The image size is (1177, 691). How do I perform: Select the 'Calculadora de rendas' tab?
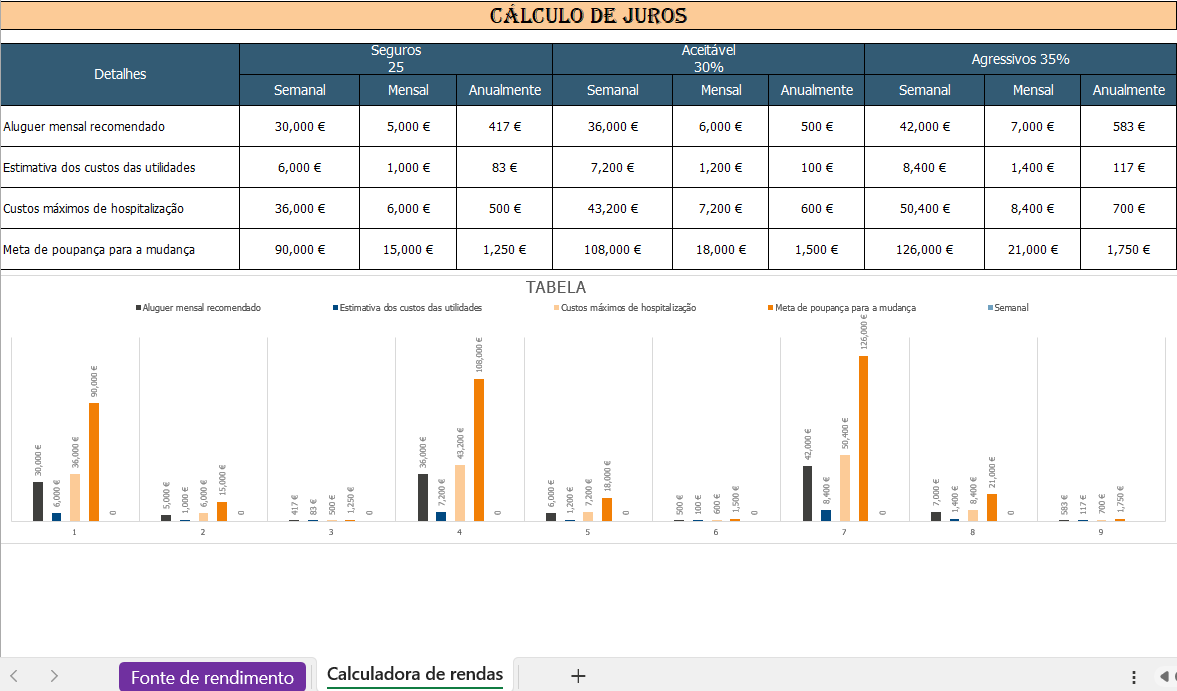(x=414, y=674)
